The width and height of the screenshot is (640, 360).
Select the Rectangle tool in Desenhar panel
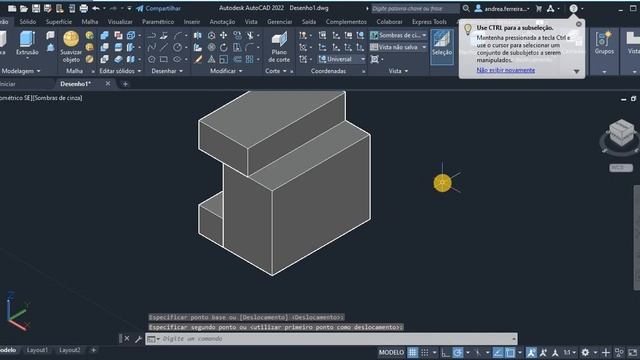(x=164, y=59)
